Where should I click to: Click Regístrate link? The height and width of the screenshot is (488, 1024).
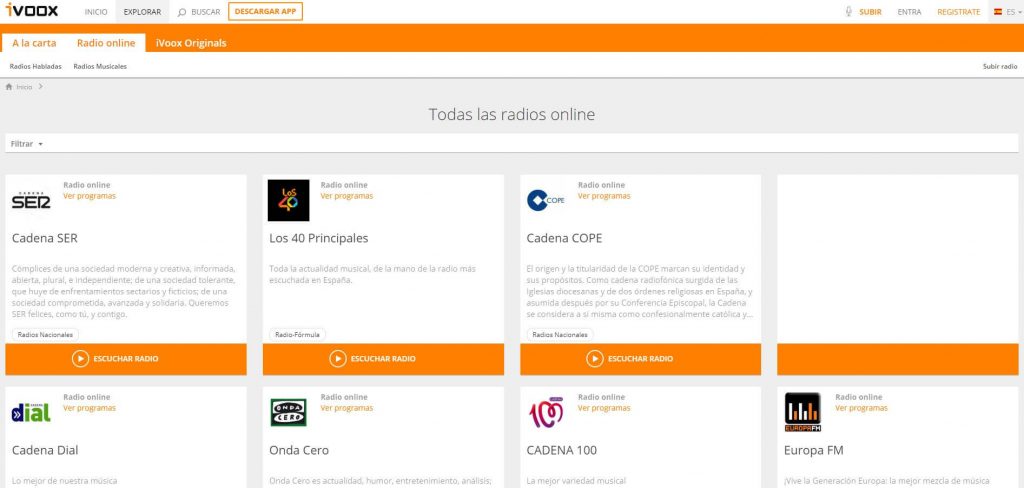coord(959,12)
